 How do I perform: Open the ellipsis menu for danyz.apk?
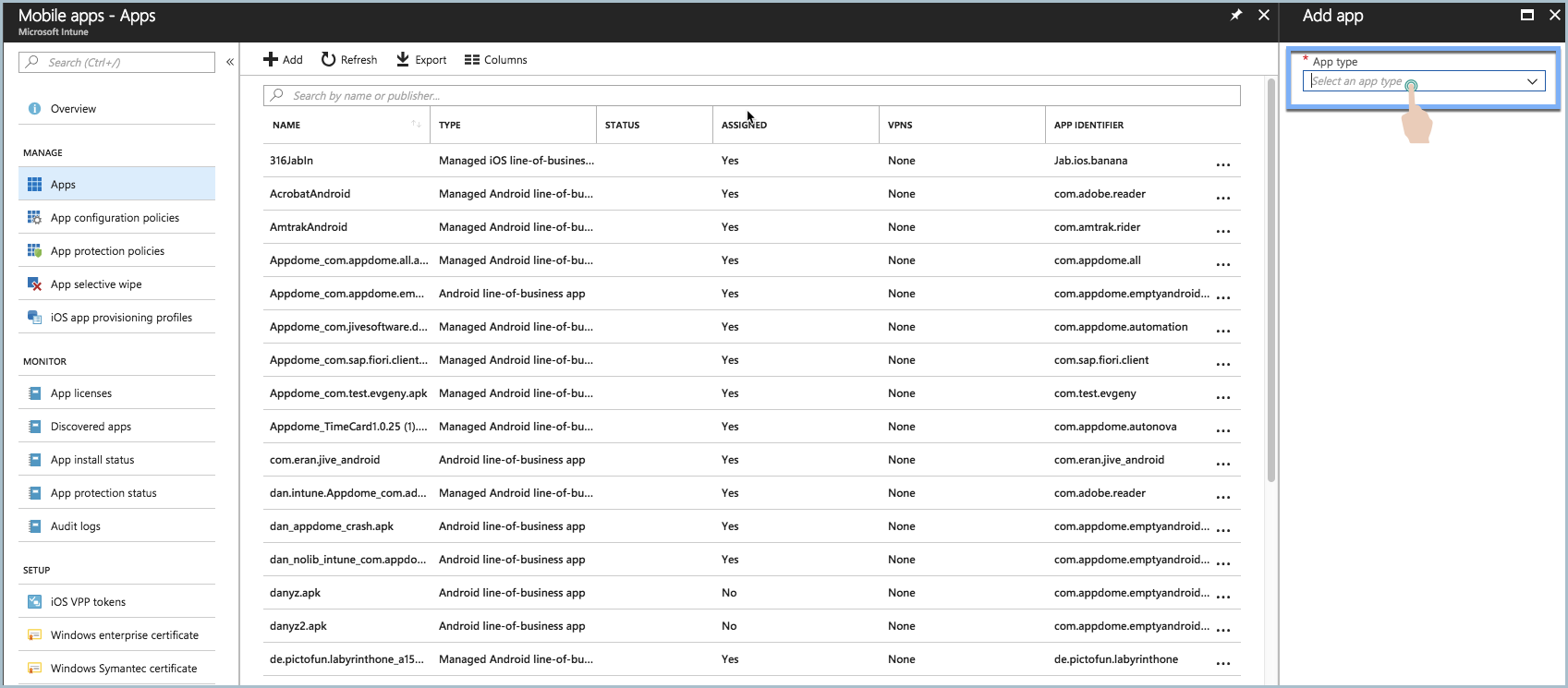click(1223, 597)
